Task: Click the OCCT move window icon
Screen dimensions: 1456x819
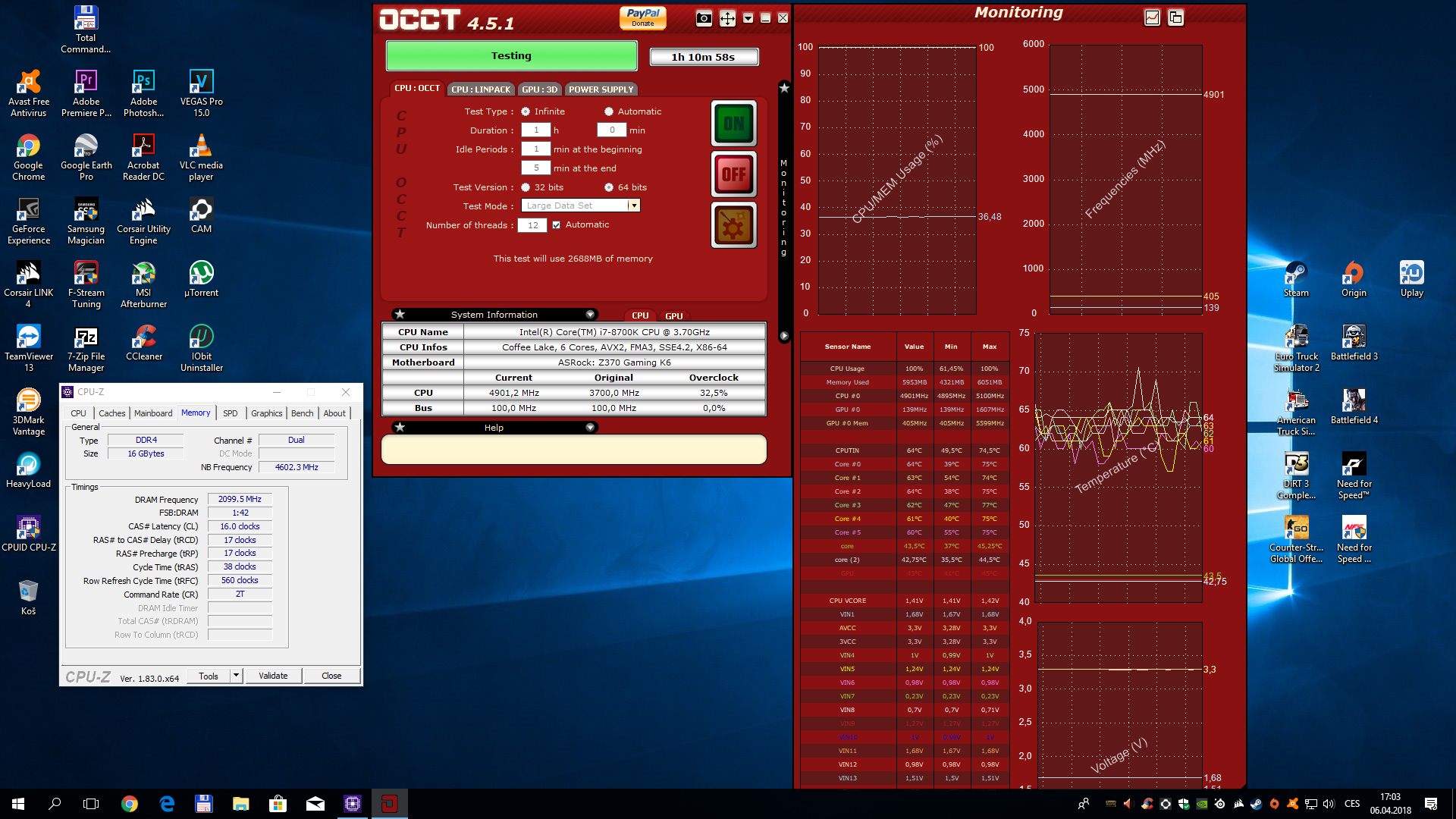Action: pos(727,18)
